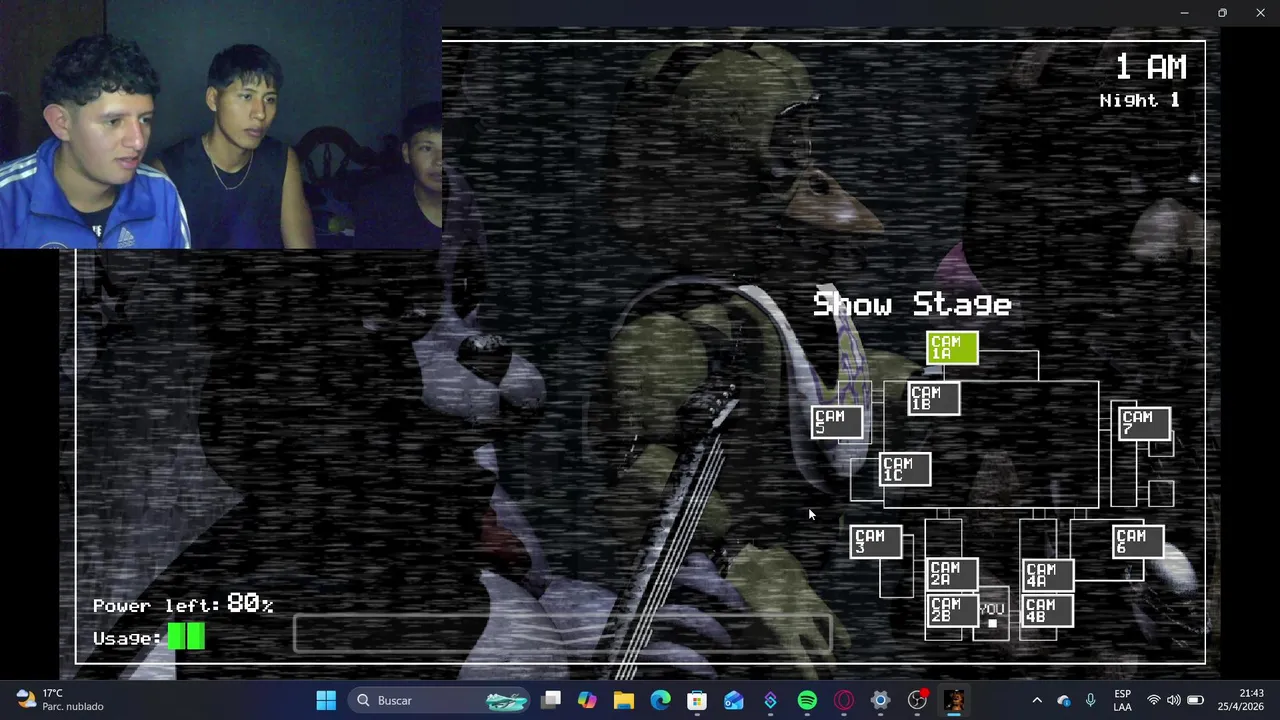Screen dimensions: 1280x720
Task: Check the battery tray icon
Action: tap(1195, 700)
